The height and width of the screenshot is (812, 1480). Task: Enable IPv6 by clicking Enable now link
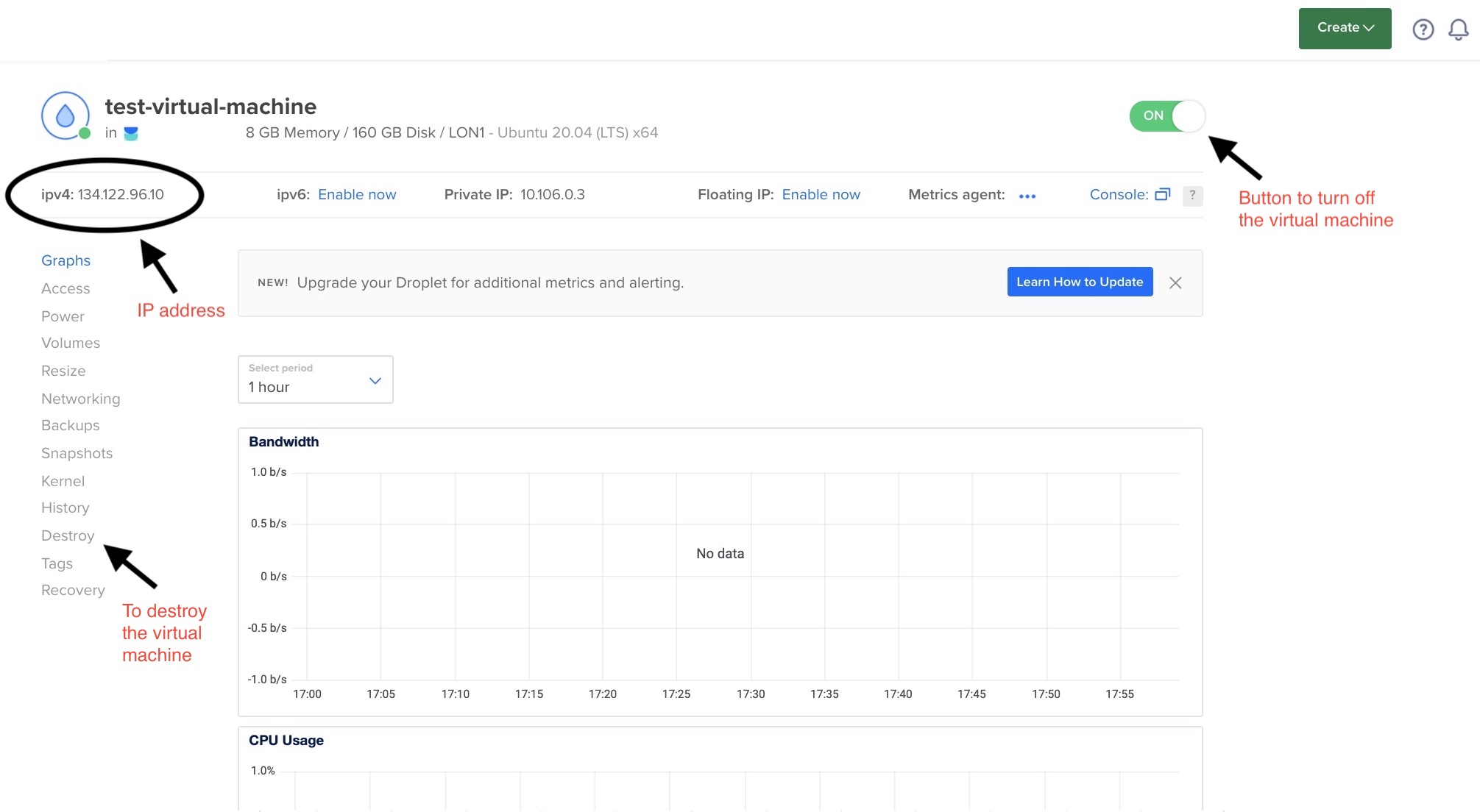pyautogui.click(x=356, y=194)
